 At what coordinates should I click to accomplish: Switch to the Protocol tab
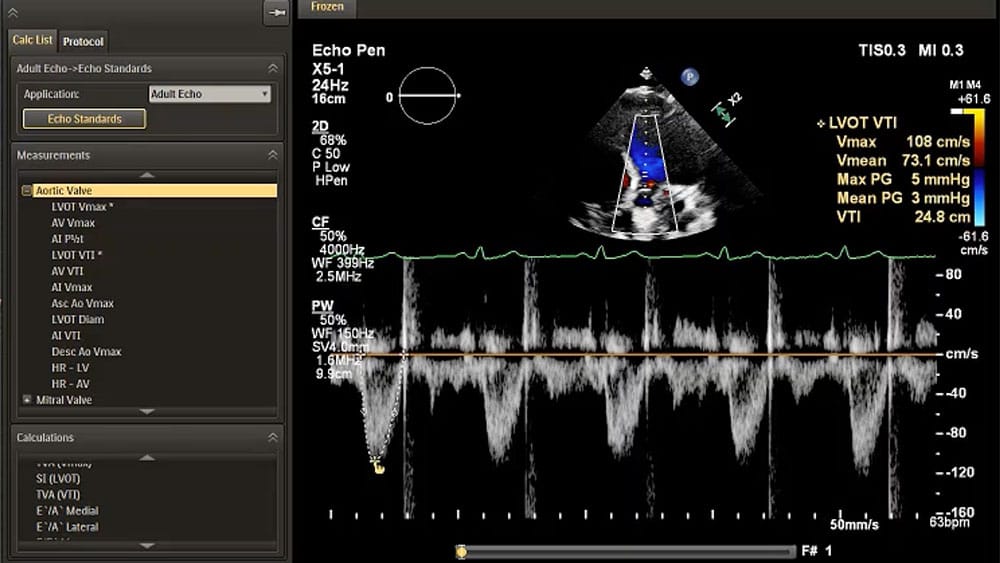[83, 41]
